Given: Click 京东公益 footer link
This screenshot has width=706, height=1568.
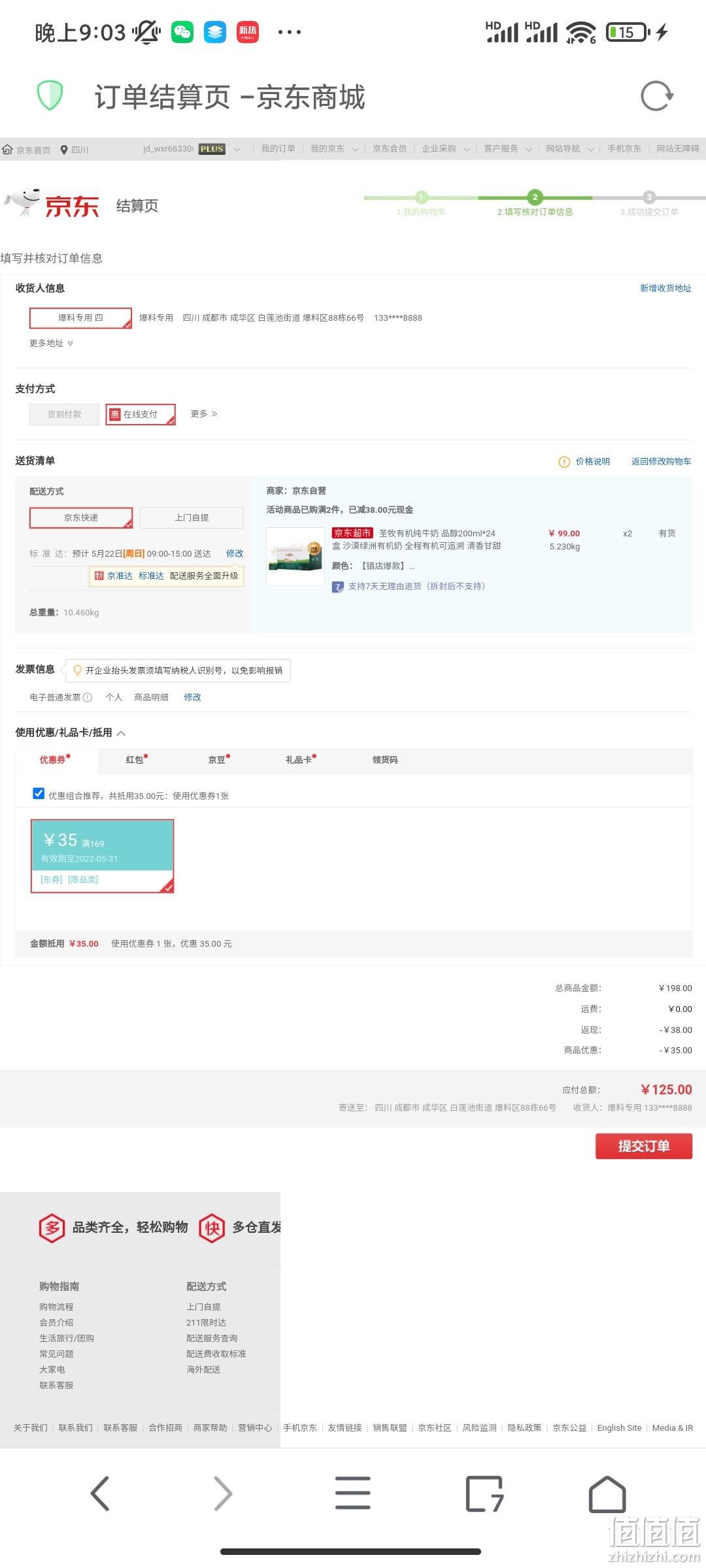Looking at the screenshot, I should pyautogui.click(x=569, y=1428).
